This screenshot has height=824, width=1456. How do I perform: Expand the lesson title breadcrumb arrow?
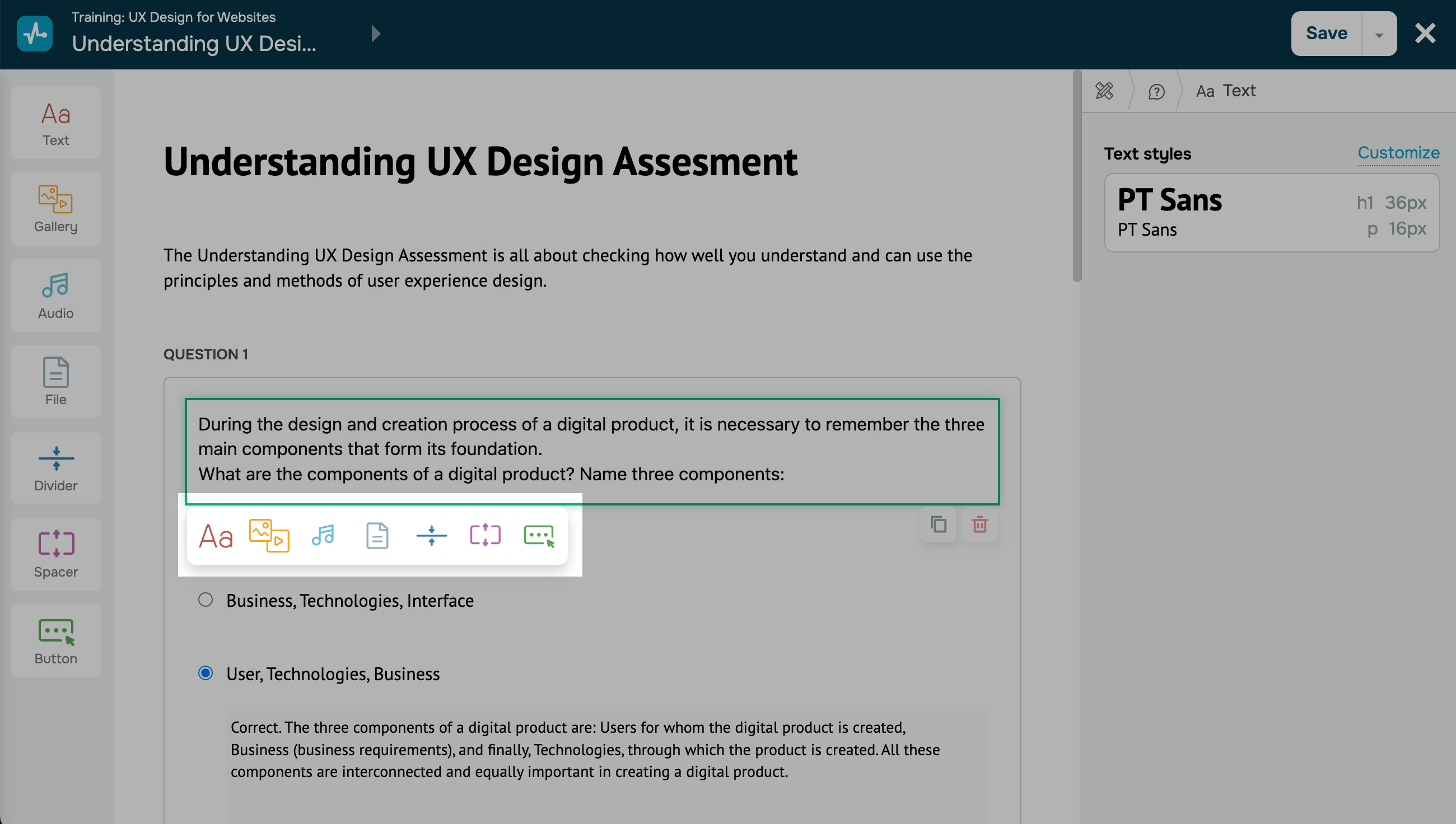[x=376, y=34]
